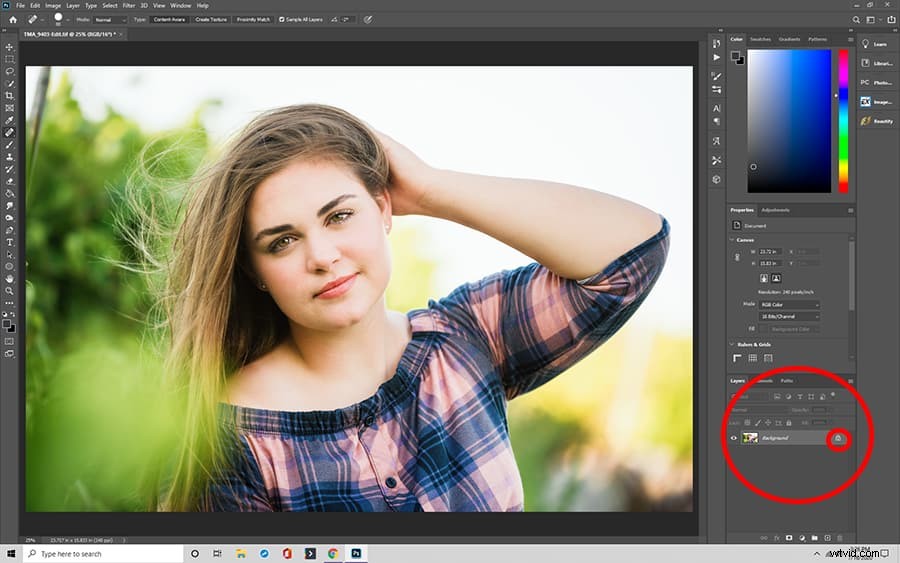Select the Clone Stamp tool
900x563 pixels.
pos(9,157)
